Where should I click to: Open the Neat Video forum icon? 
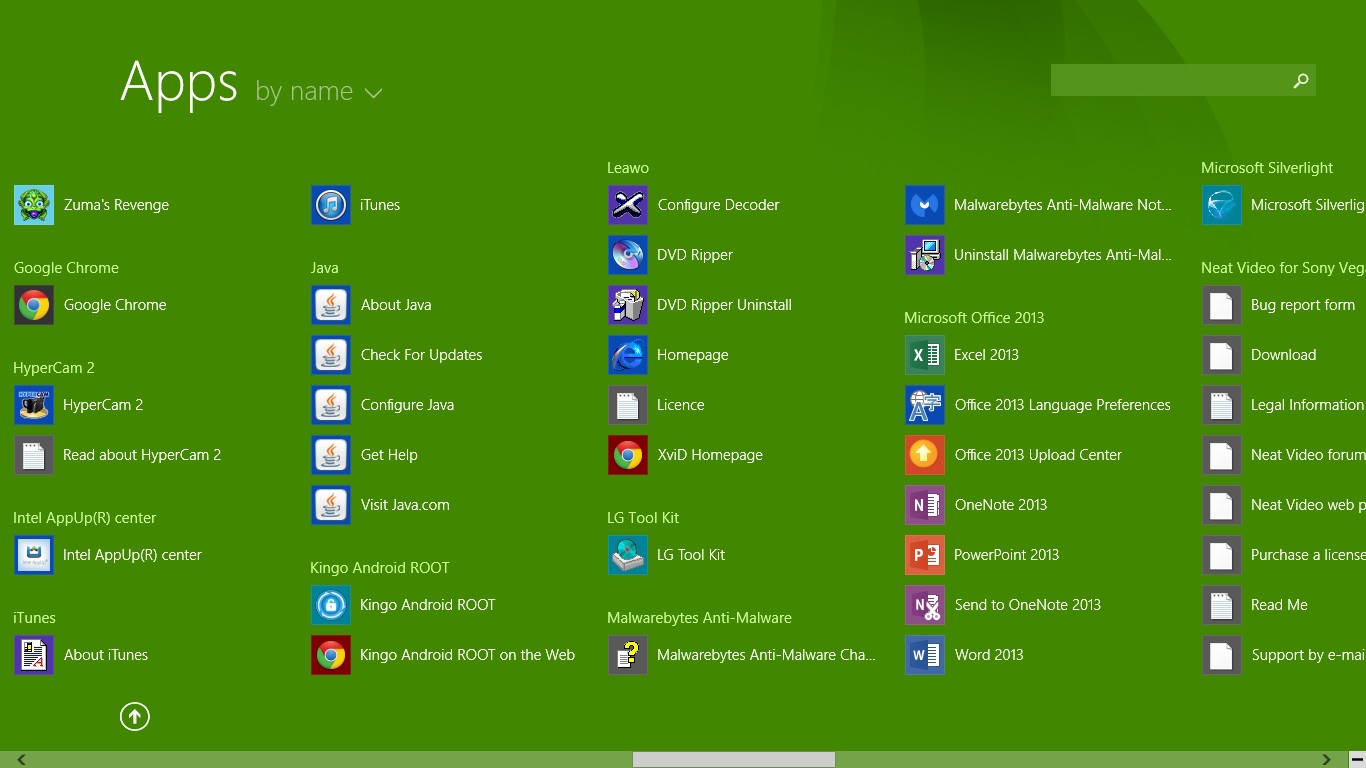tap(1222, 455)
